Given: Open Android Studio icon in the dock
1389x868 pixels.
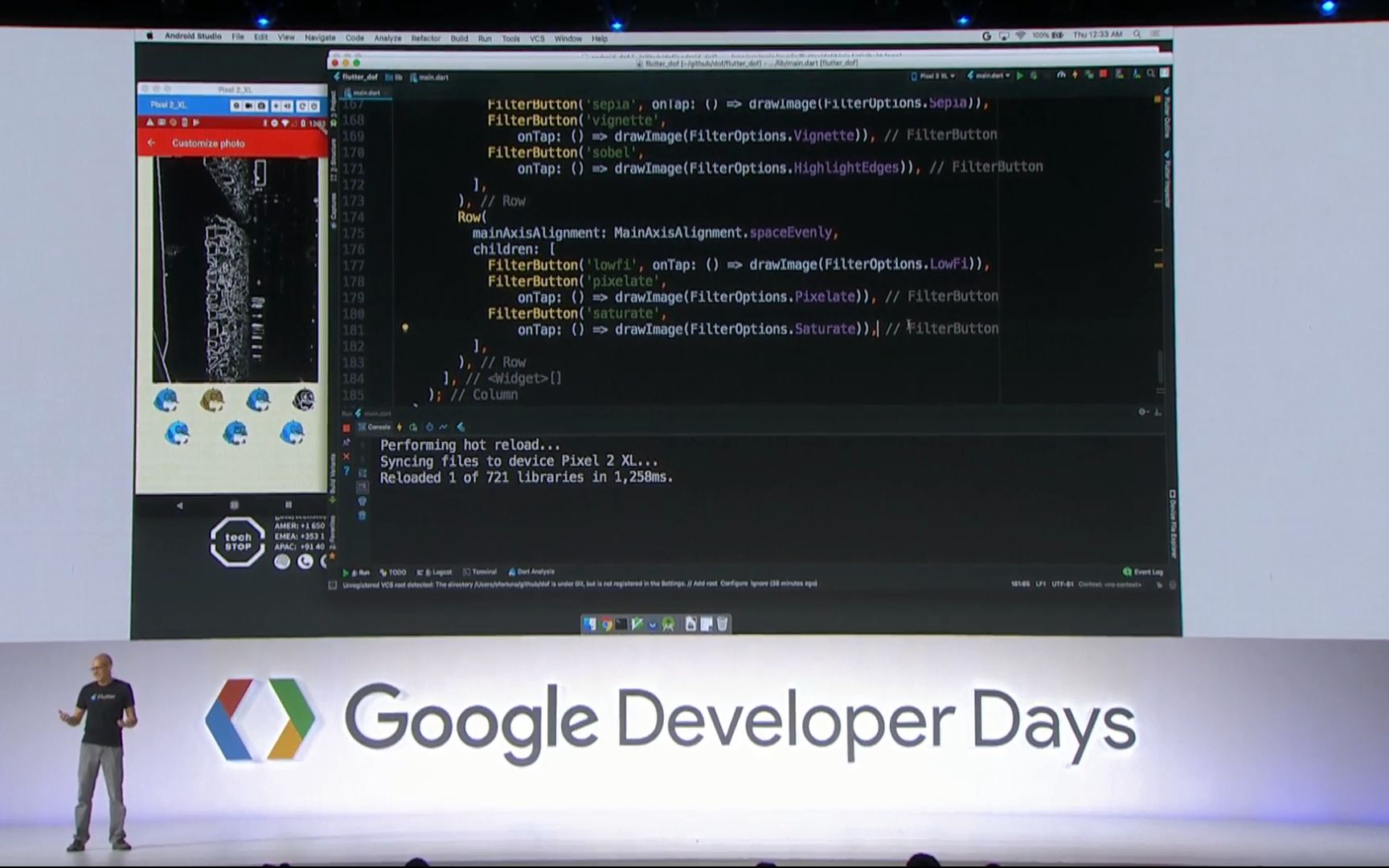Looking at the screenshot, I should coord(668,624).
